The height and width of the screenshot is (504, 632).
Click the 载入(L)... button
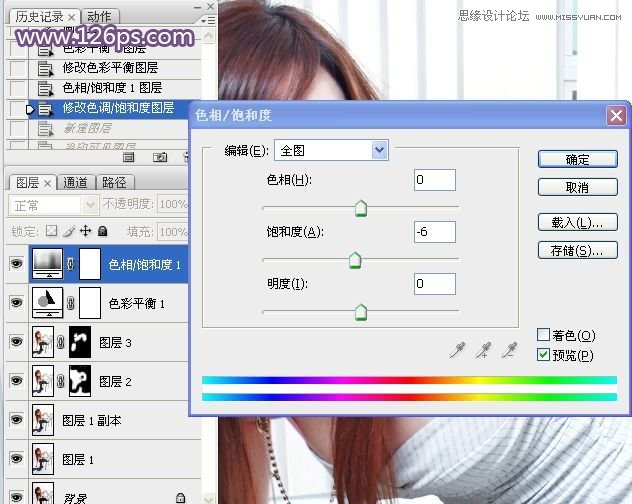tap(578, 222)
